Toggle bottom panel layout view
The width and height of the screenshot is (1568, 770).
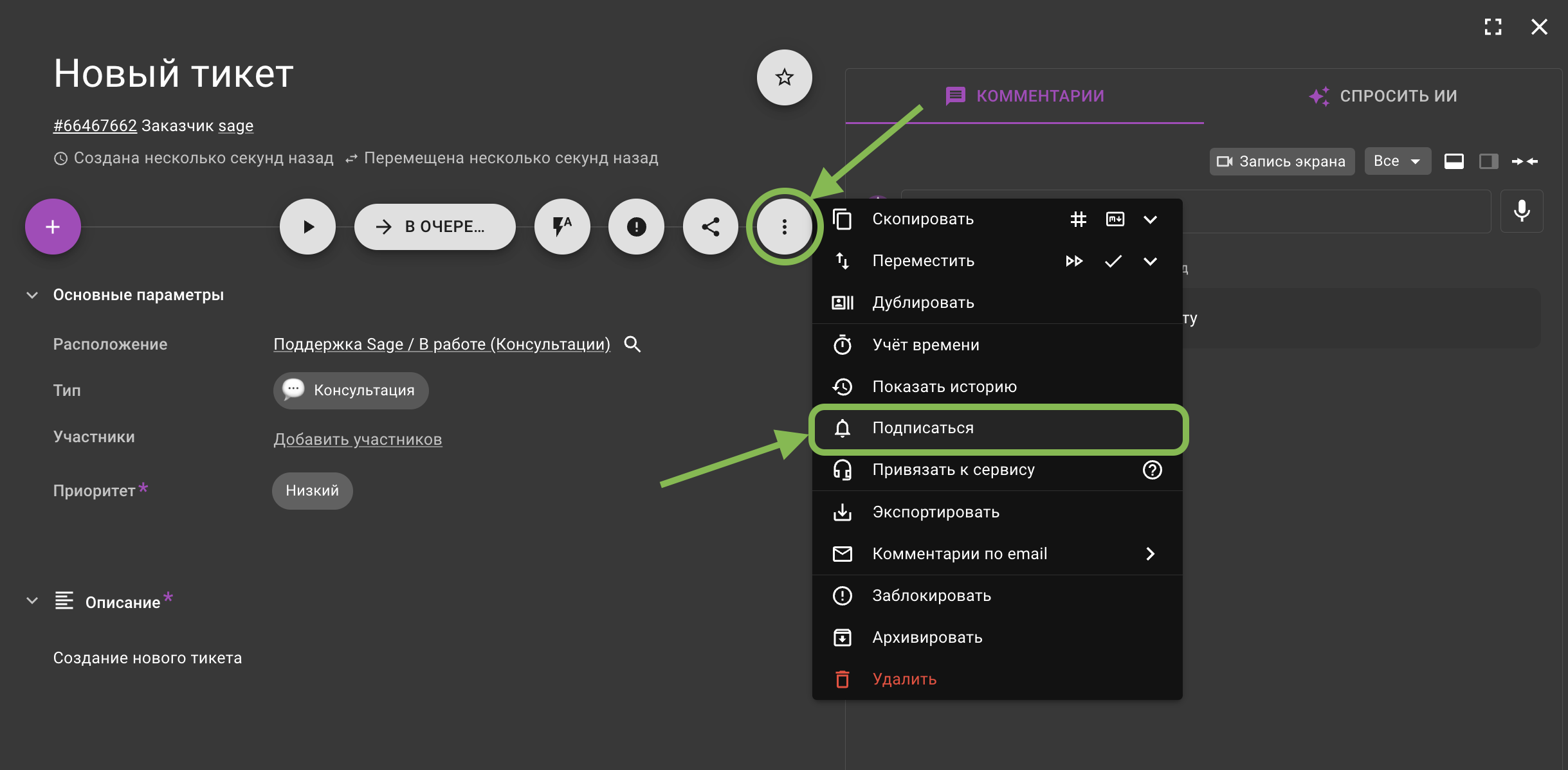pos(1454,161)
